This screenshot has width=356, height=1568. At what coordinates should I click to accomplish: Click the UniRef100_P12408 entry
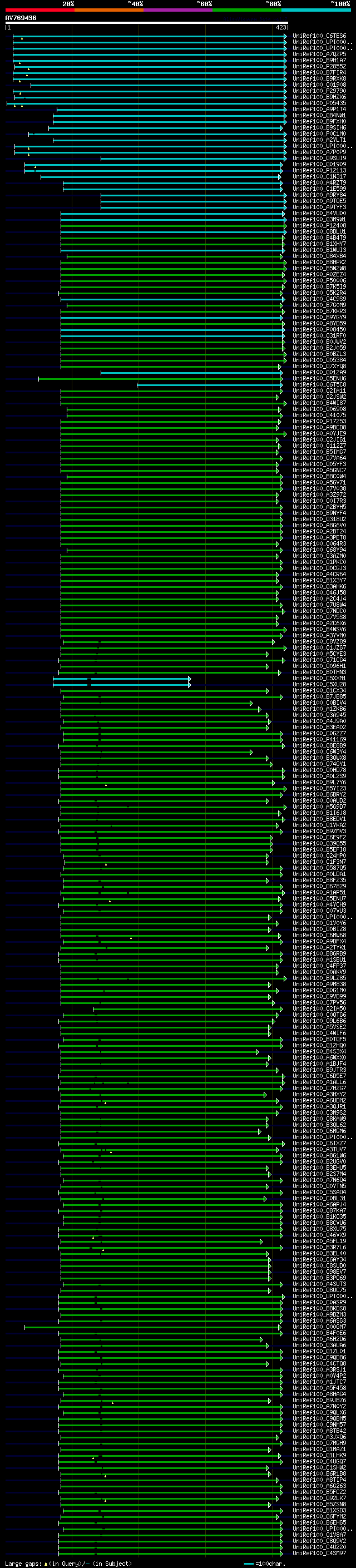319,225
